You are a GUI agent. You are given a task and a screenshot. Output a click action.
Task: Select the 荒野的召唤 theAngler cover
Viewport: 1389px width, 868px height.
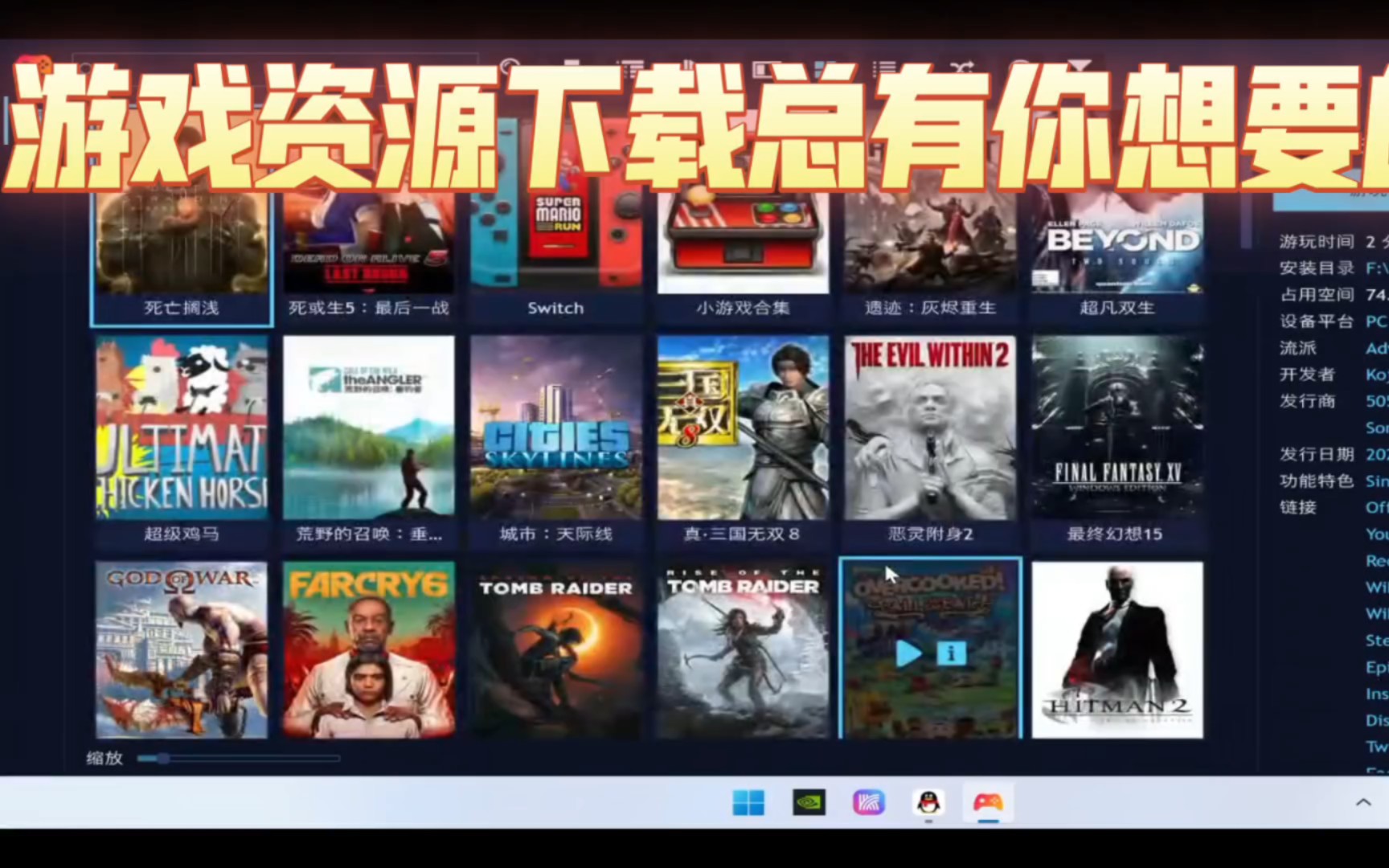point(369,428)
